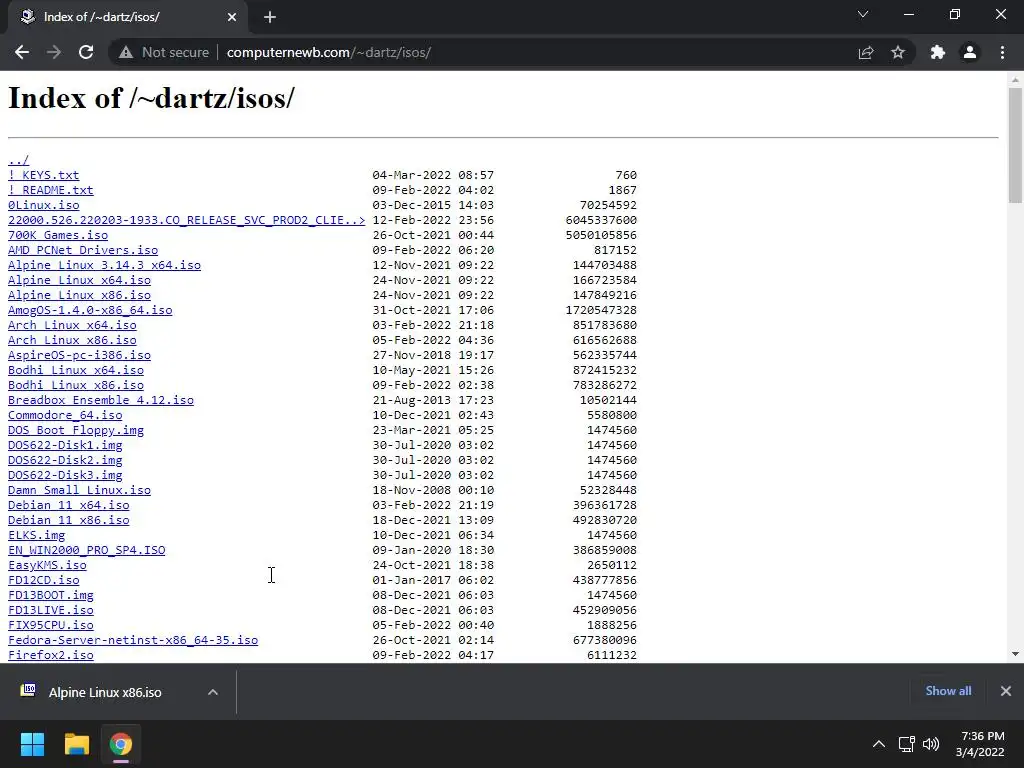The image size is (1024, 768).
Task: Show hidden system tray icons chevron
Action: tap(879, 744)
